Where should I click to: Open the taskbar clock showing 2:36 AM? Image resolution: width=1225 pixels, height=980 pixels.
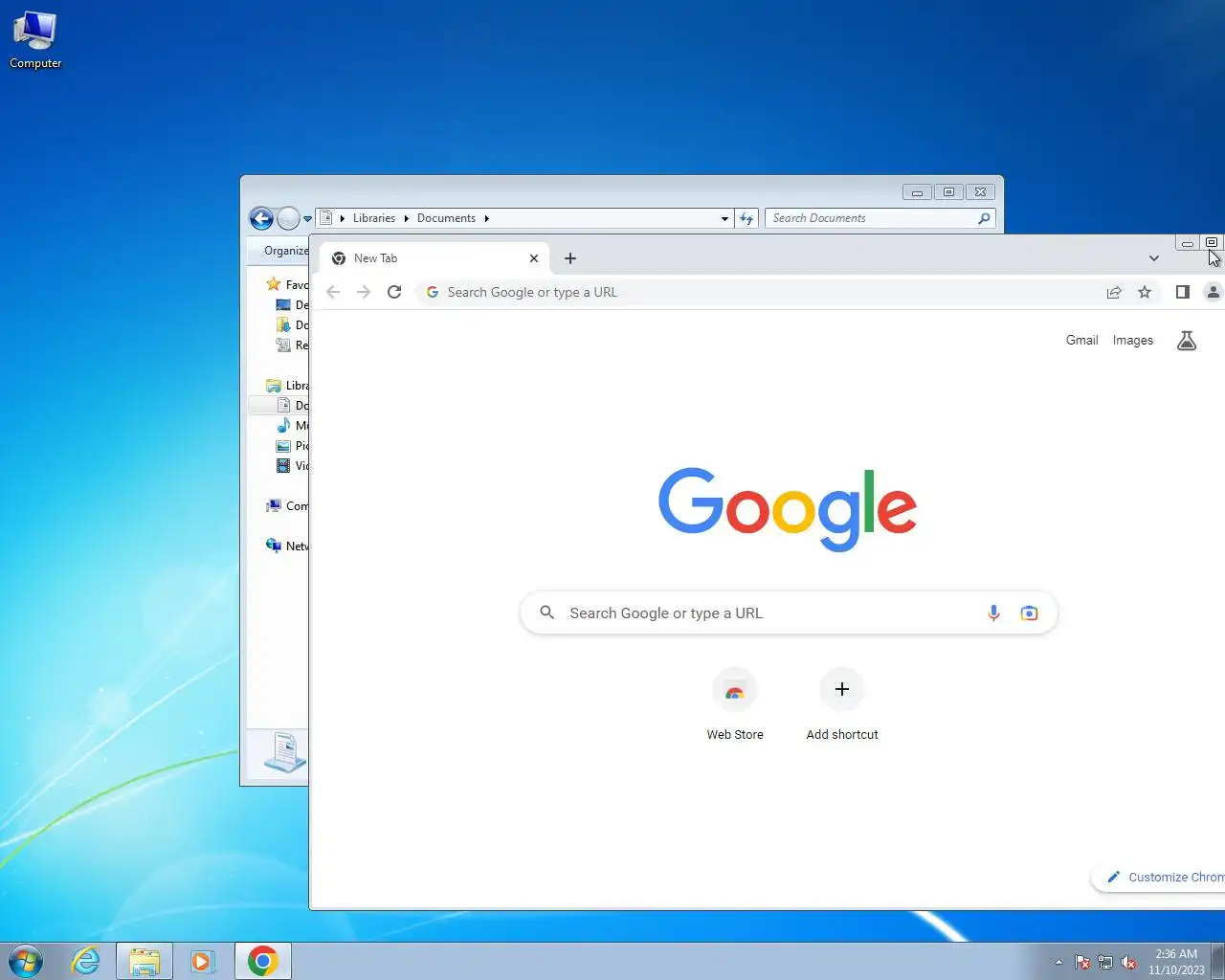(x=1176, y=962)
